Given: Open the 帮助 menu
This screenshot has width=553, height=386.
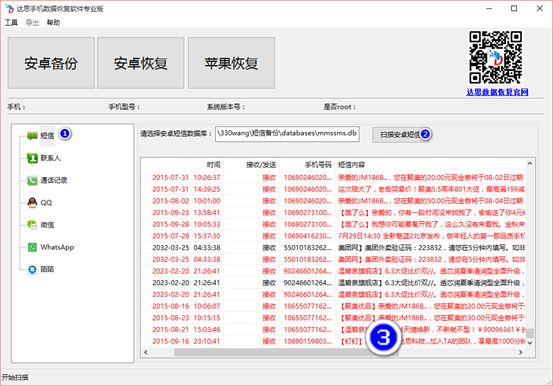Looking at the screenshot, I should (53, 23).
